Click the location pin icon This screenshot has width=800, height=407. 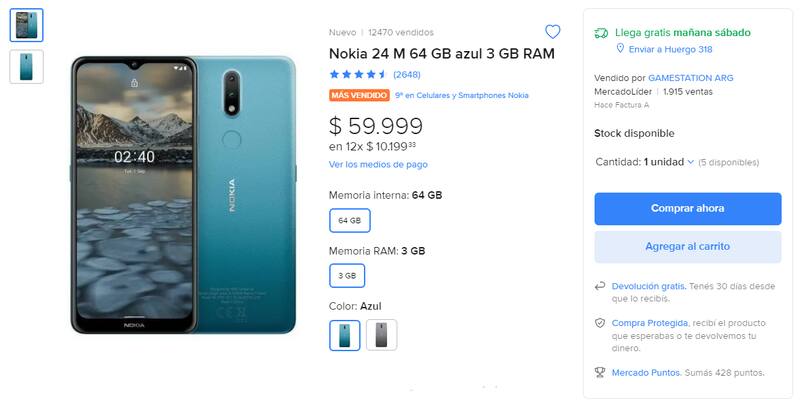tap(620, 48)
